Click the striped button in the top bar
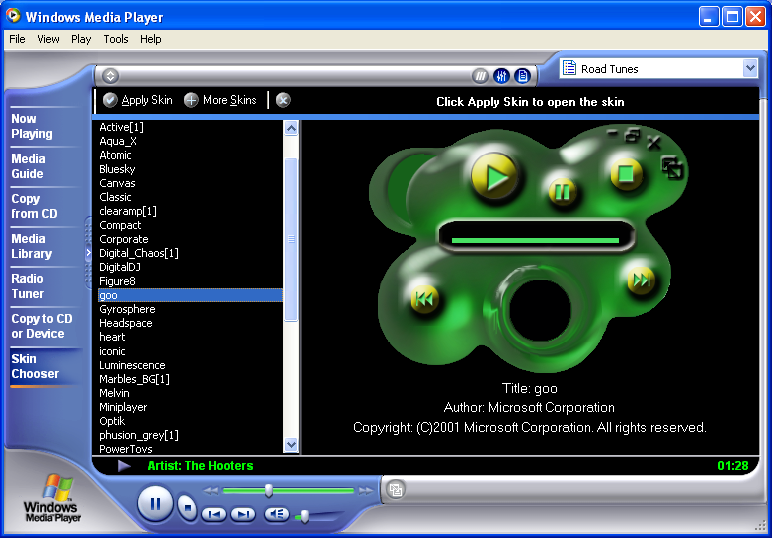Image resolution: width=772 pixels, height=538 pixels. pos(481,76)
